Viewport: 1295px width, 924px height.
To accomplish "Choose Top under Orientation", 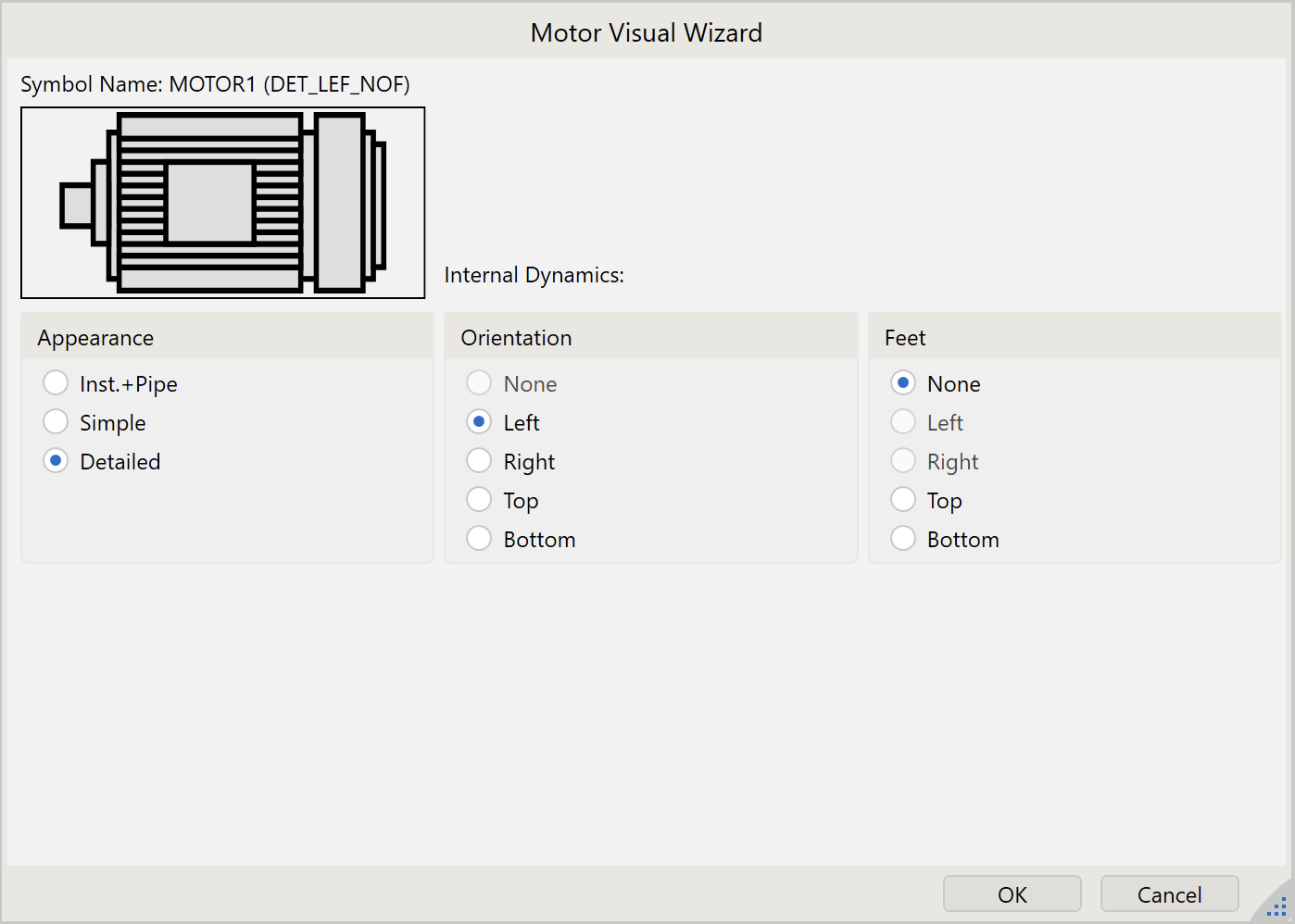I will [x=480, y=500].
